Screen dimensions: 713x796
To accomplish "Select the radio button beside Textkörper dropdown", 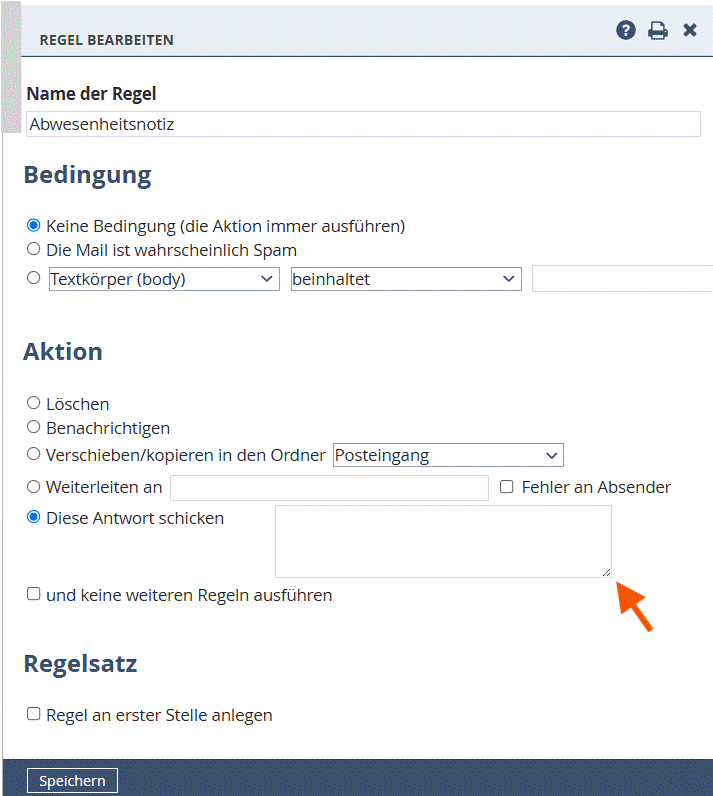I will pyautogui.click(x=34, y=278).
